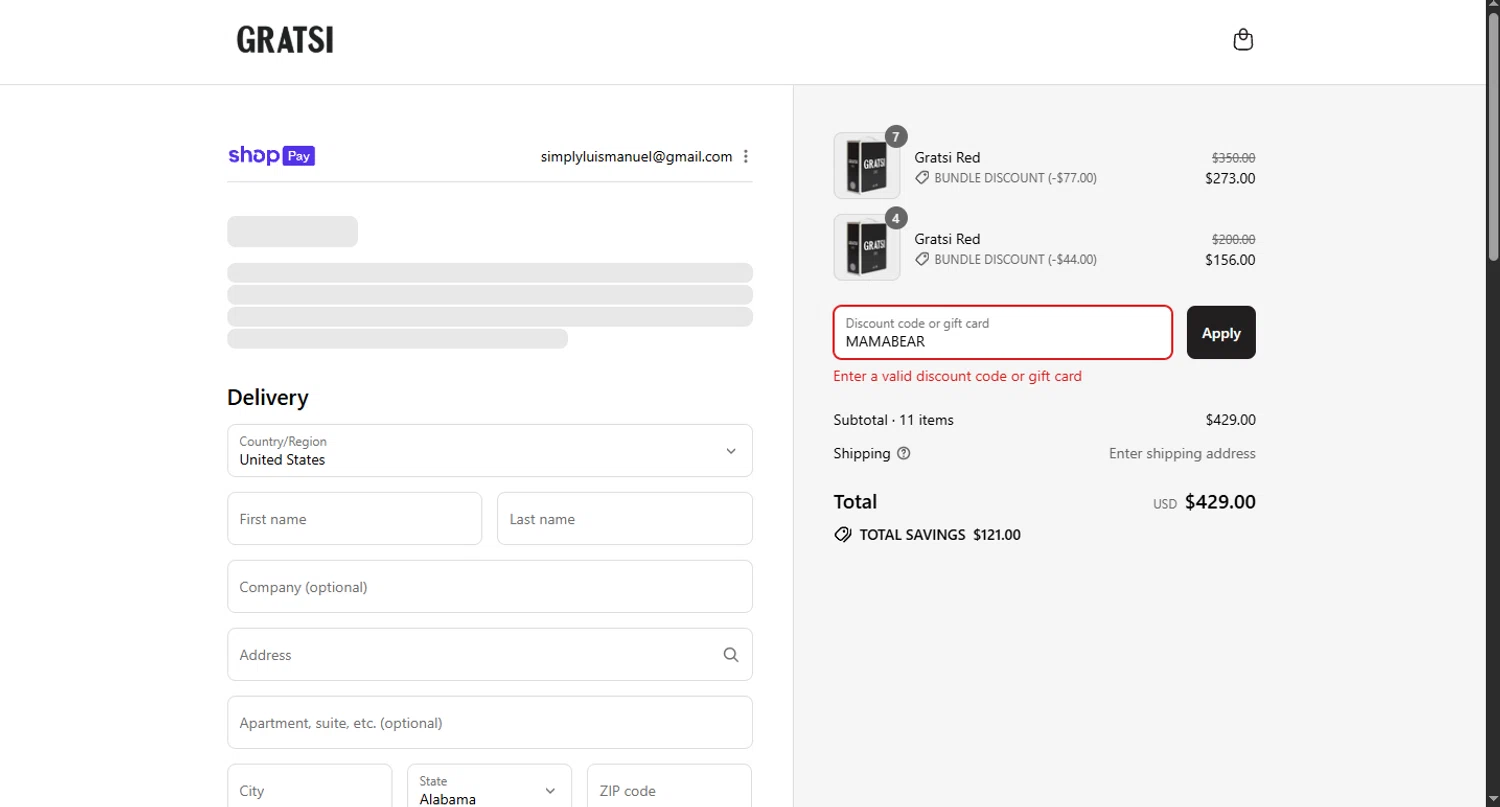Focus the Company (optional) field
Screen dimensions: 1500x807
490,587
